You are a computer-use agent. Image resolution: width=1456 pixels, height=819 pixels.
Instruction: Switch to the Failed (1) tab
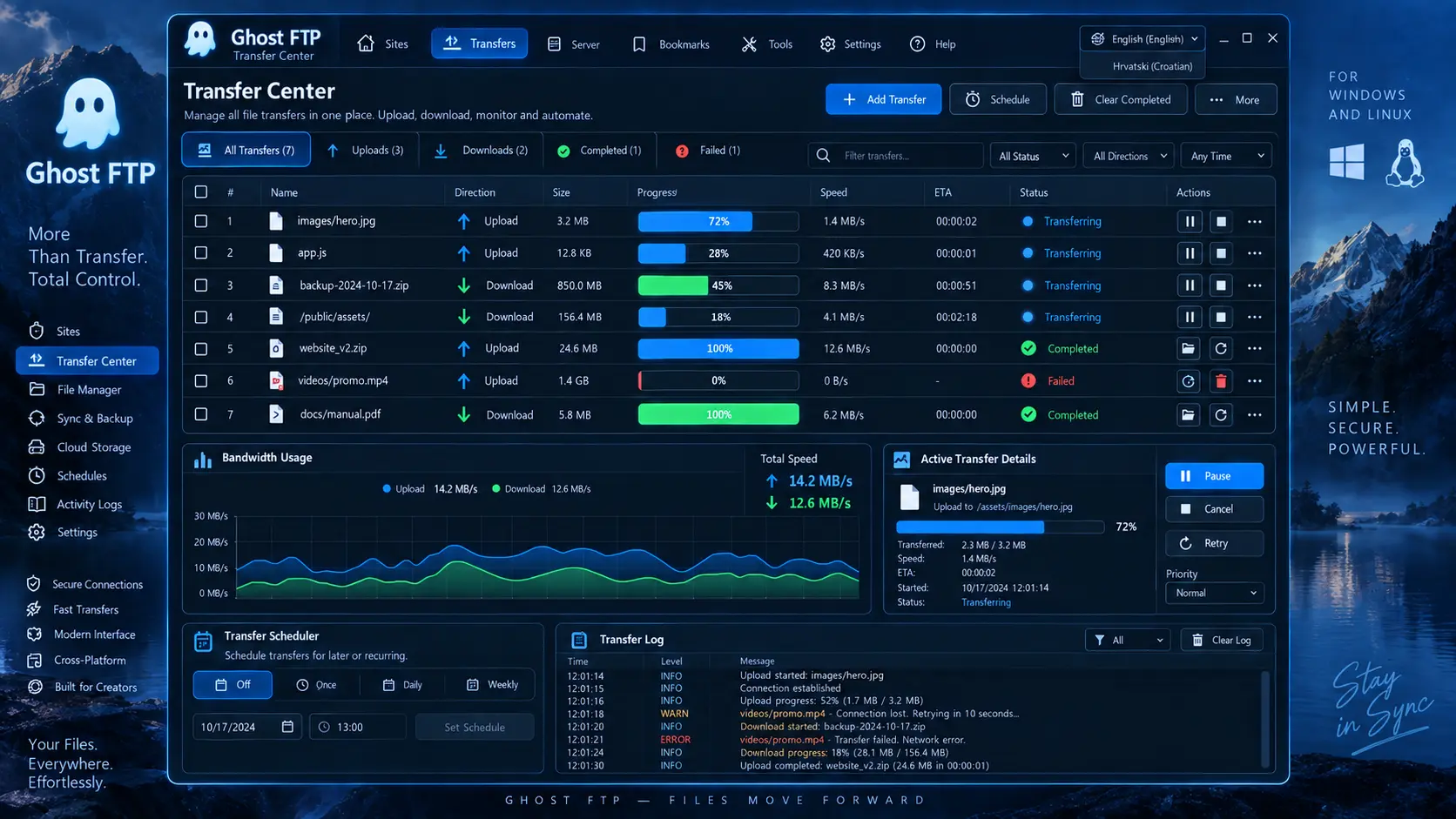[707, 151]
